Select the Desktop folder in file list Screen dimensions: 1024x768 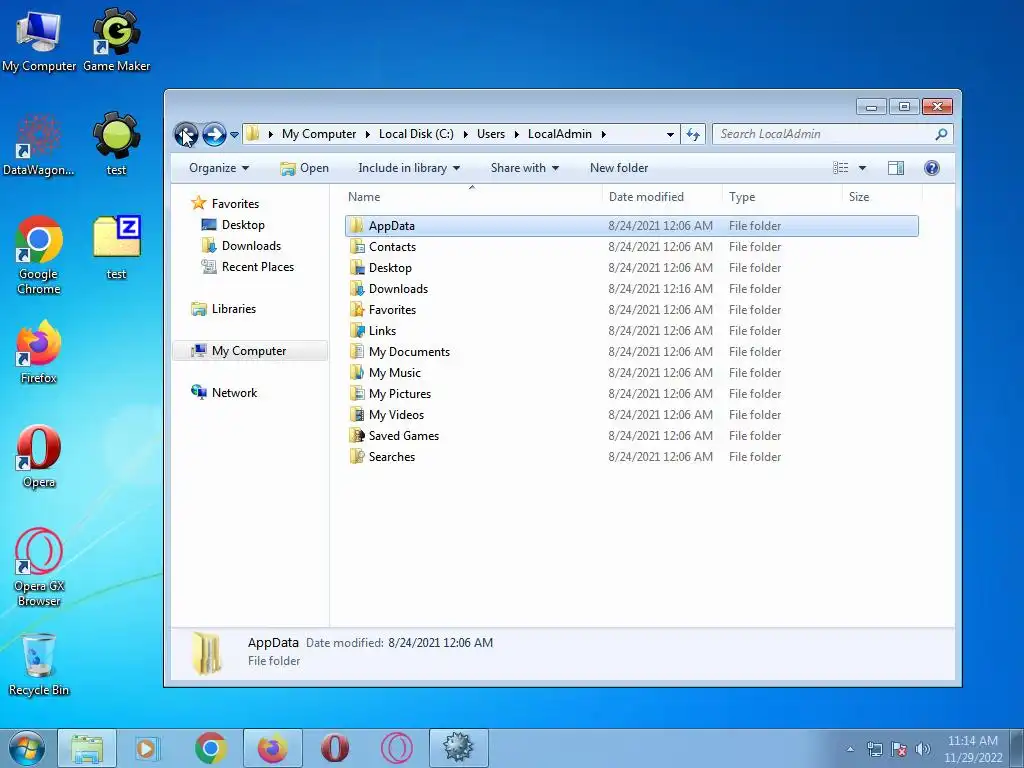(390, 268)
